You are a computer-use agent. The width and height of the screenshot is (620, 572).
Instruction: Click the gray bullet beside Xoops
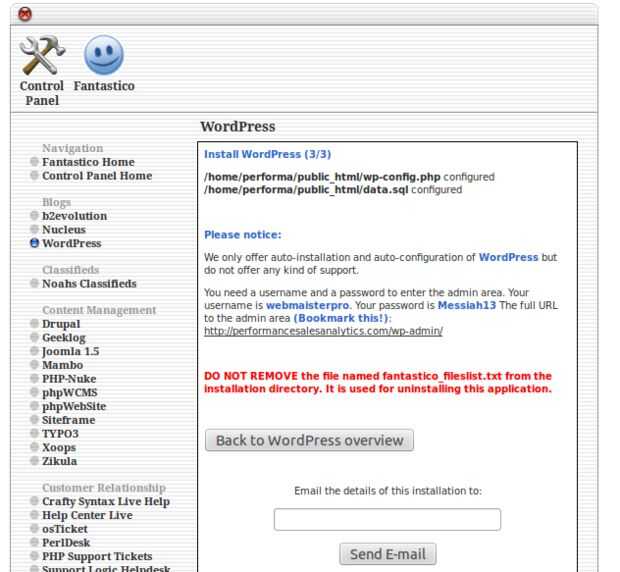[x=34, y=447]
